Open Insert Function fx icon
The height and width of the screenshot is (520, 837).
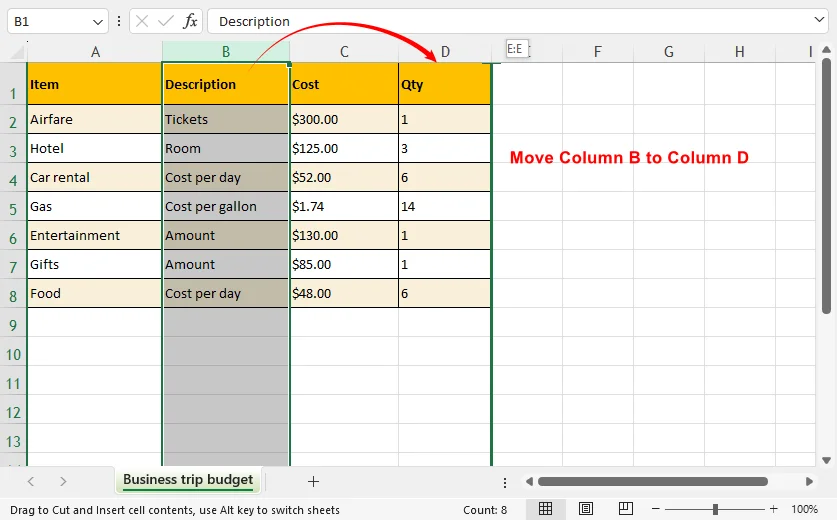(190, 21)
